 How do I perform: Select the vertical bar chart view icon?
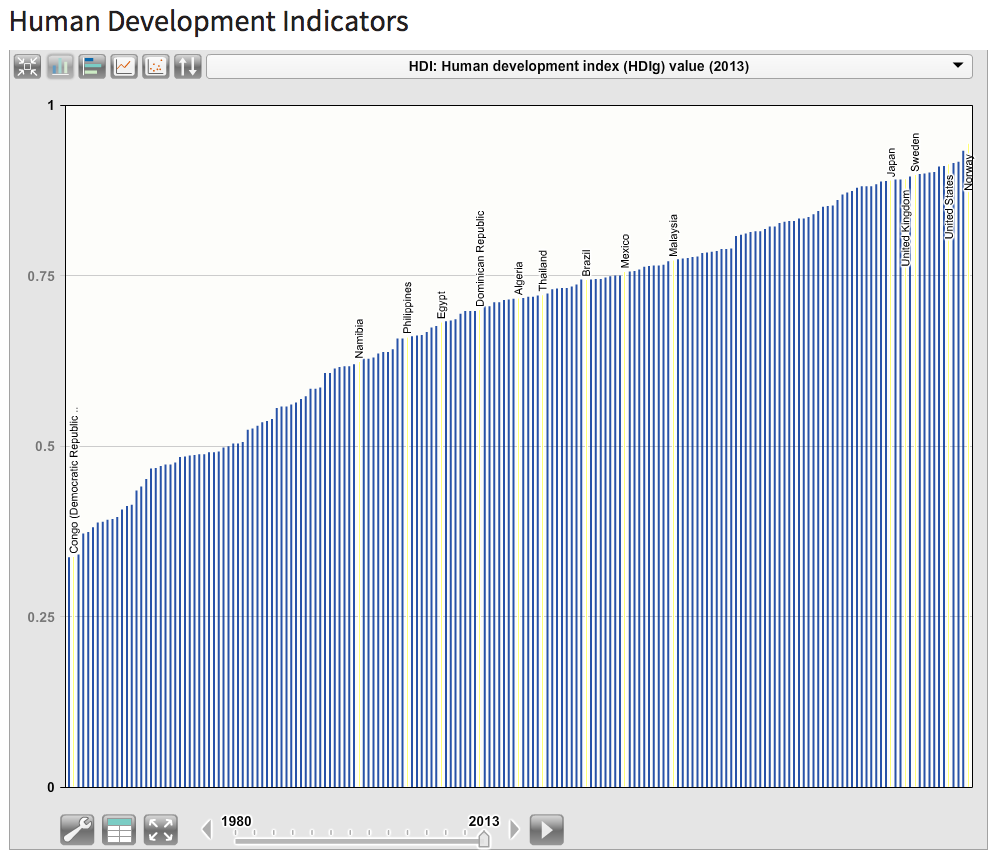[x=59, y=66]
